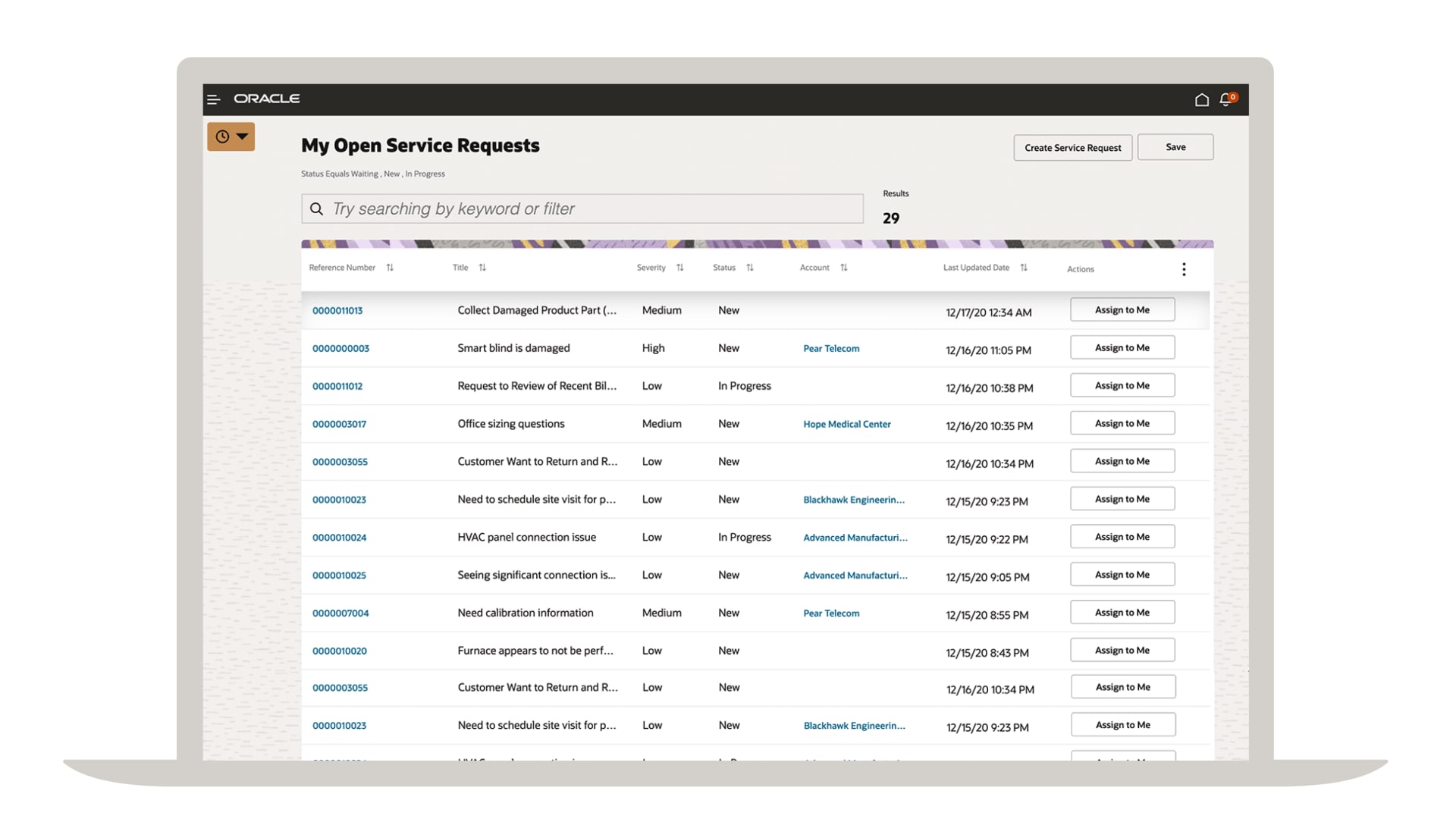The width and height of the screenshot is (1456, 819).
Task: Assign Smart blind is damaged to me
Action: pos(1122,347)
